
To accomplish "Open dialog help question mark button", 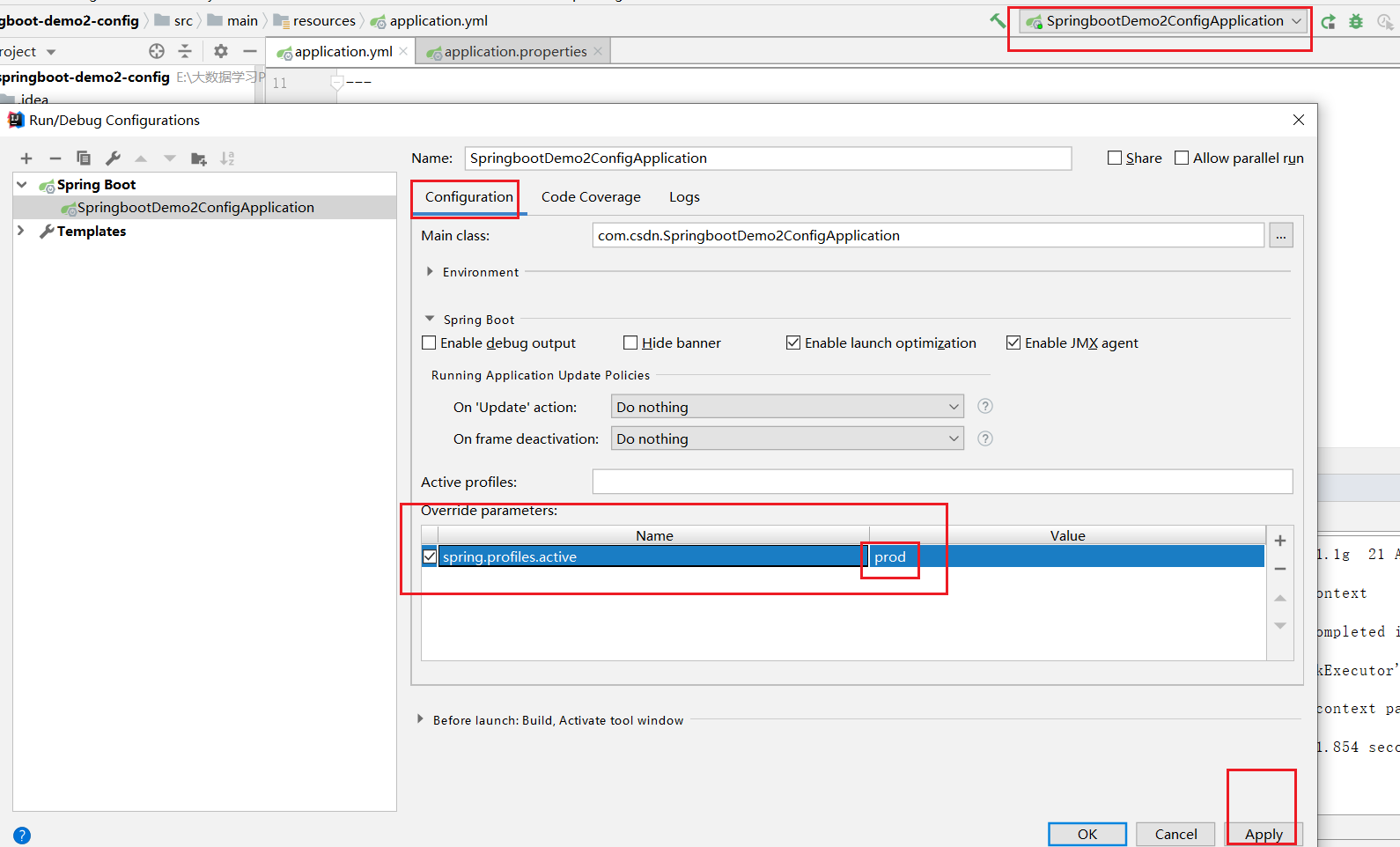I will click(x=22, y=836).
